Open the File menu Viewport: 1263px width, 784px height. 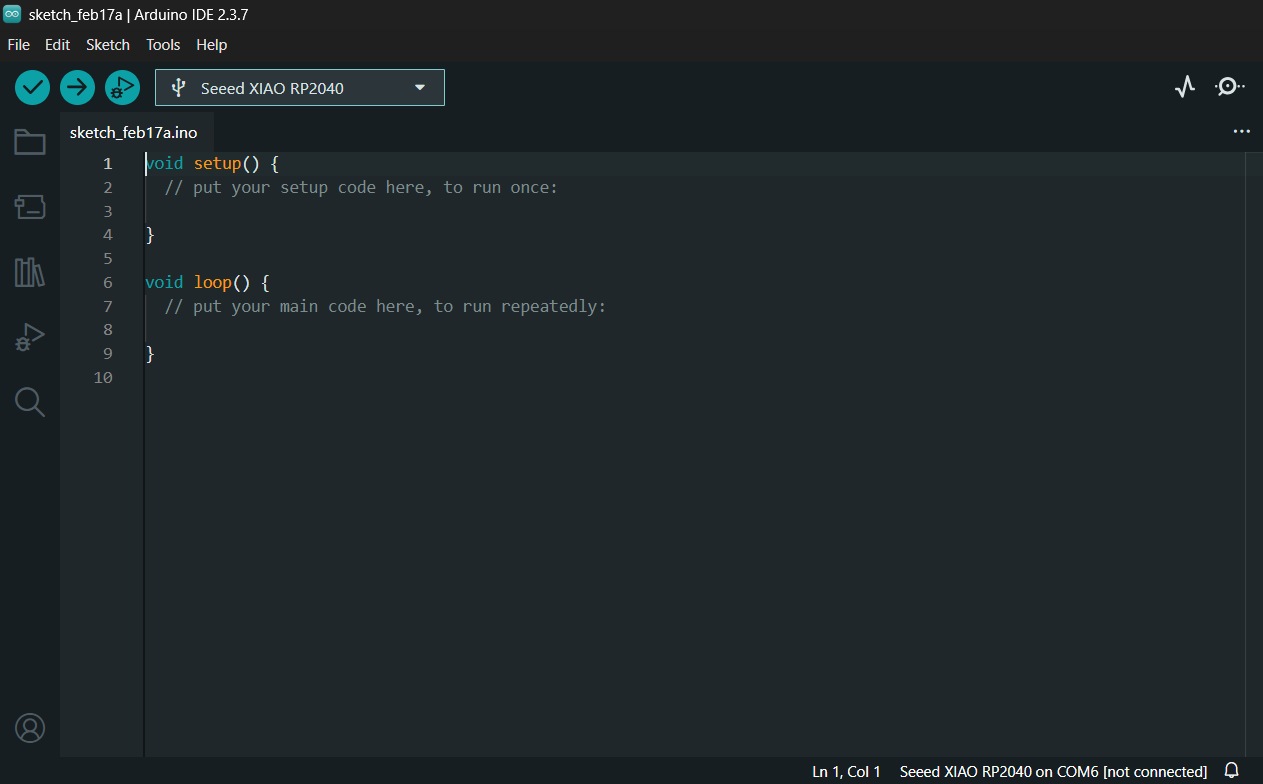(18, 45)
